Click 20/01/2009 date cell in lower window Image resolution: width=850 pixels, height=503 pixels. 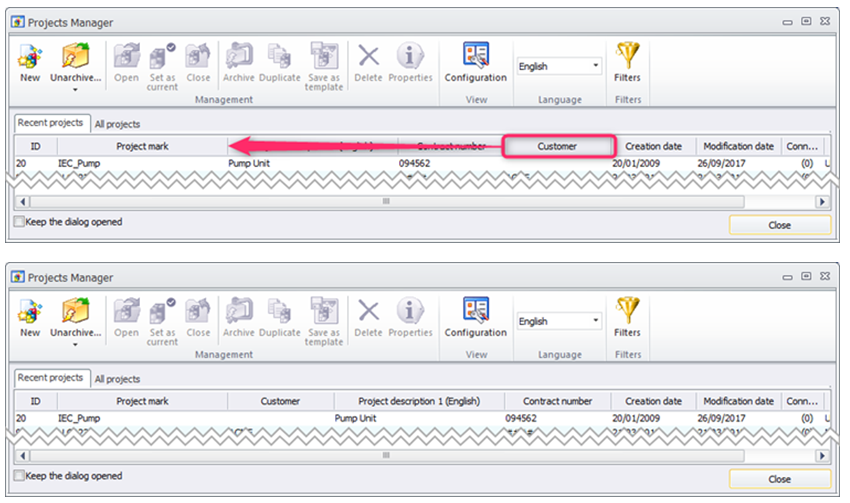pyautogui.click(x=636, y=418)
